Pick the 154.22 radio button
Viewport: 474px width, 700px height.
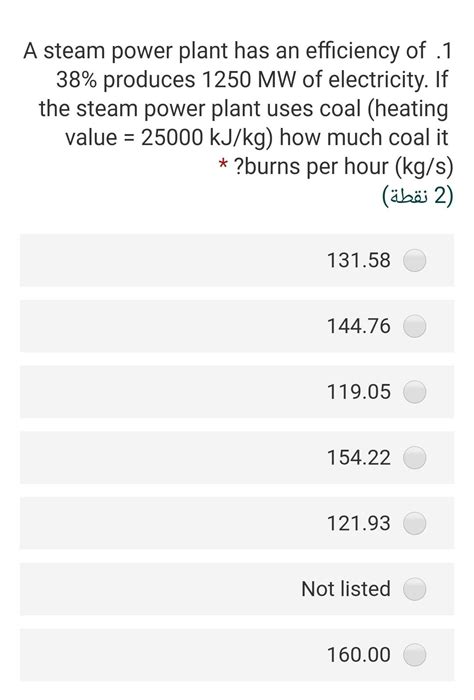[415, 458]
